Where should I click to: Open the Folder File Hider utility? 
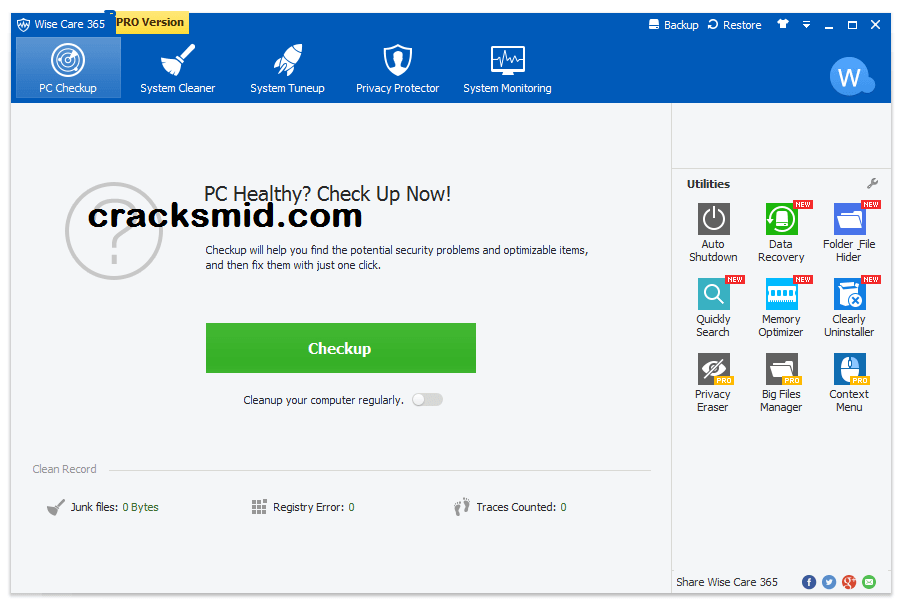[849, 232]
